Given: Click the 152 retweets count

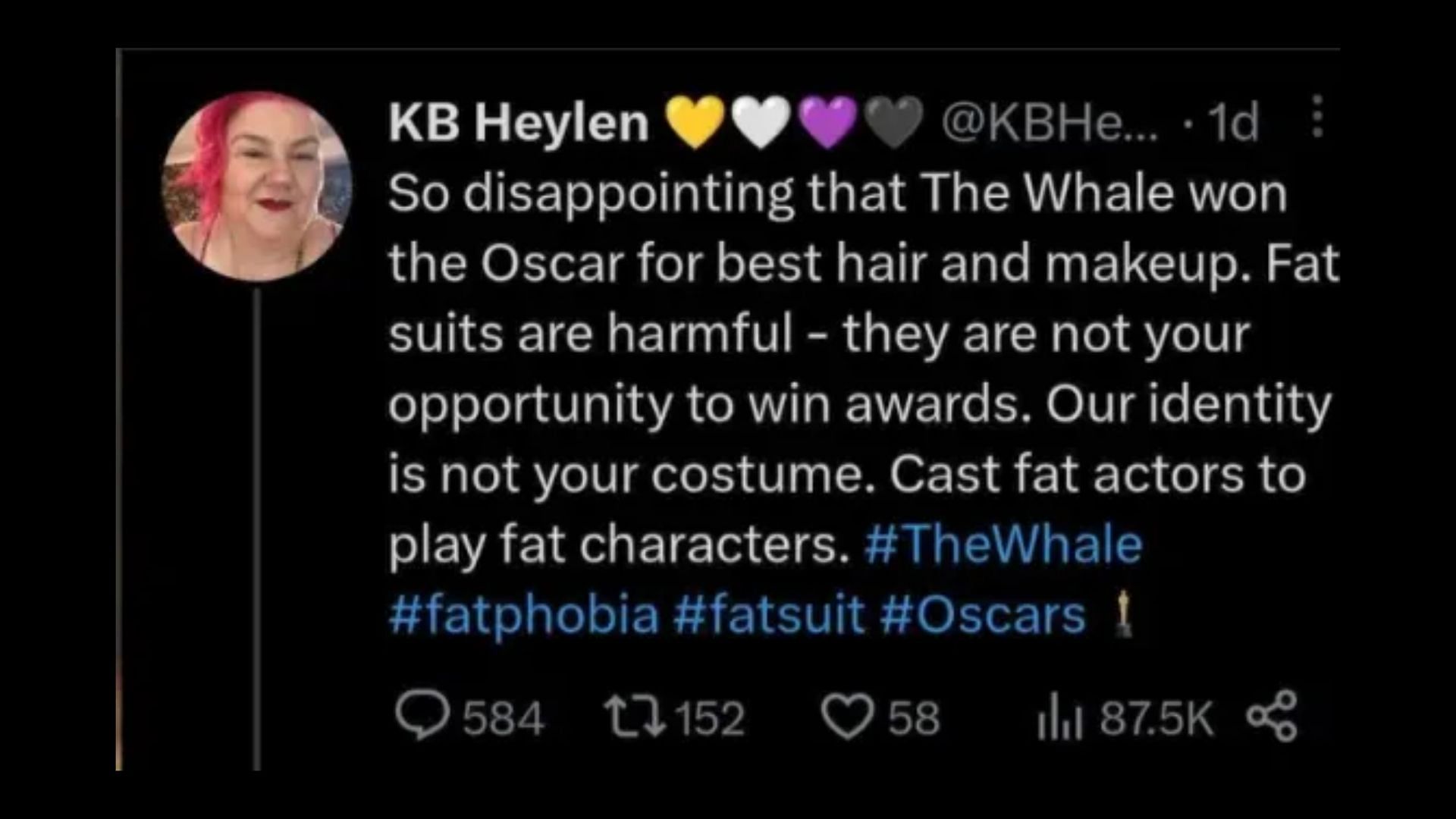Looking at the screenshot, I should tap(710, 718).
